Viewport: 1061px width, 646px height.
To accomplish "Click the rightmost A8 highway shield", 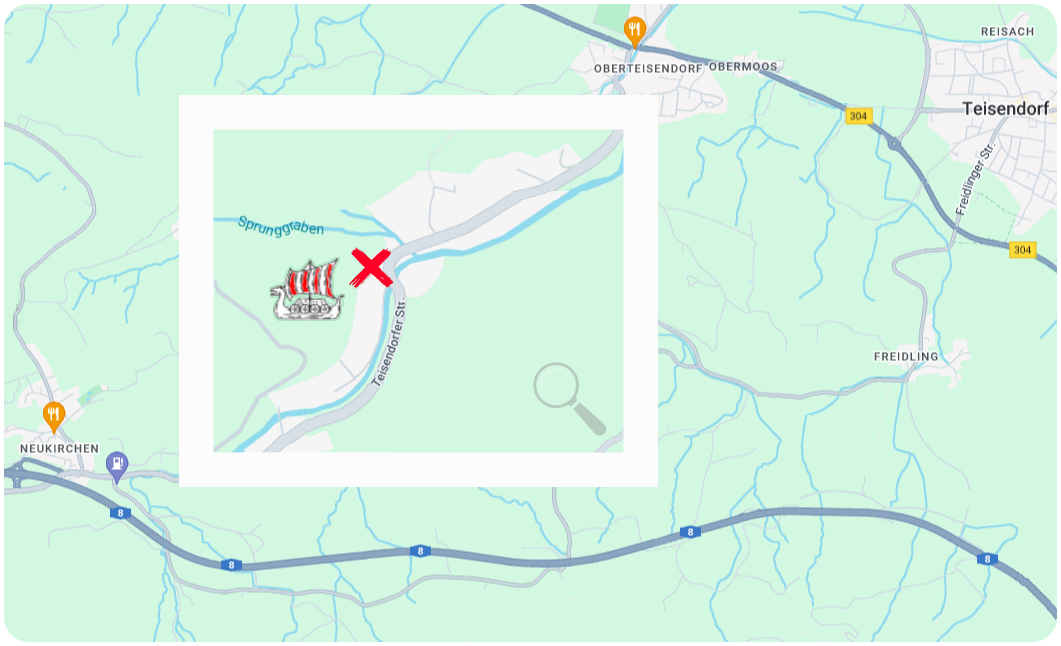I will tap(987, 559).
